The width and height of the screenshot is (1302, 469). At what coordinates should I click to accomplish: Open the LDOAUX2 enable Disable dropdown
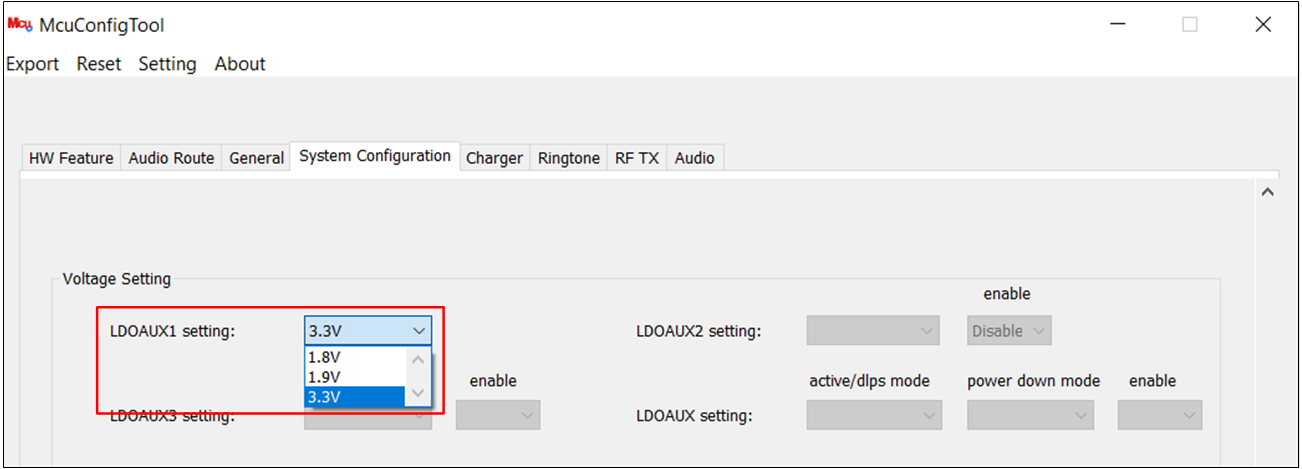coord(1009,331)
